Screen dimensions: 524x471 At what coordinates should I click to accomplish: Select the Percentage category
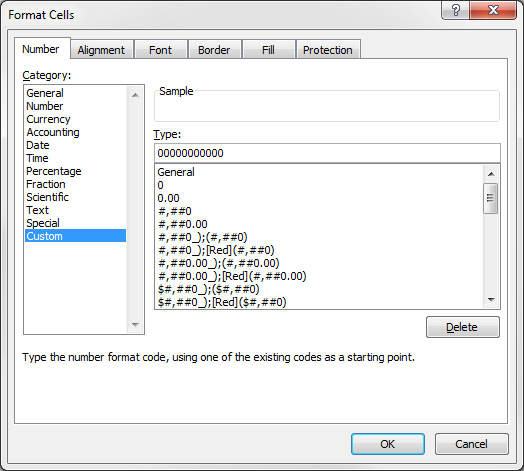click(54, 171)
